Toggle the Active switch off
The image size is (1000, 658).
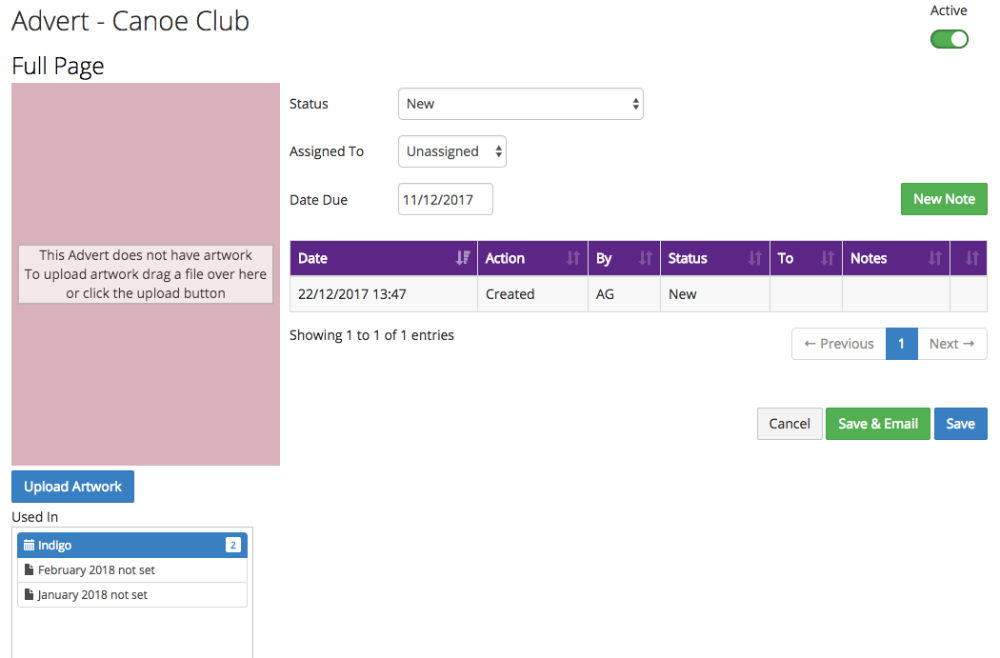click(949, 39)
